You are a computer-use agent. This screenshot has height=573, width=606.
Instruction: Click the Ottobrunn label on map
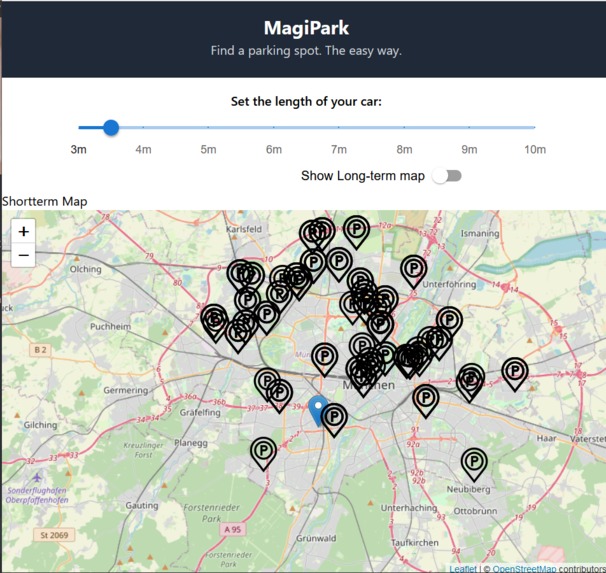coord(475,511)
